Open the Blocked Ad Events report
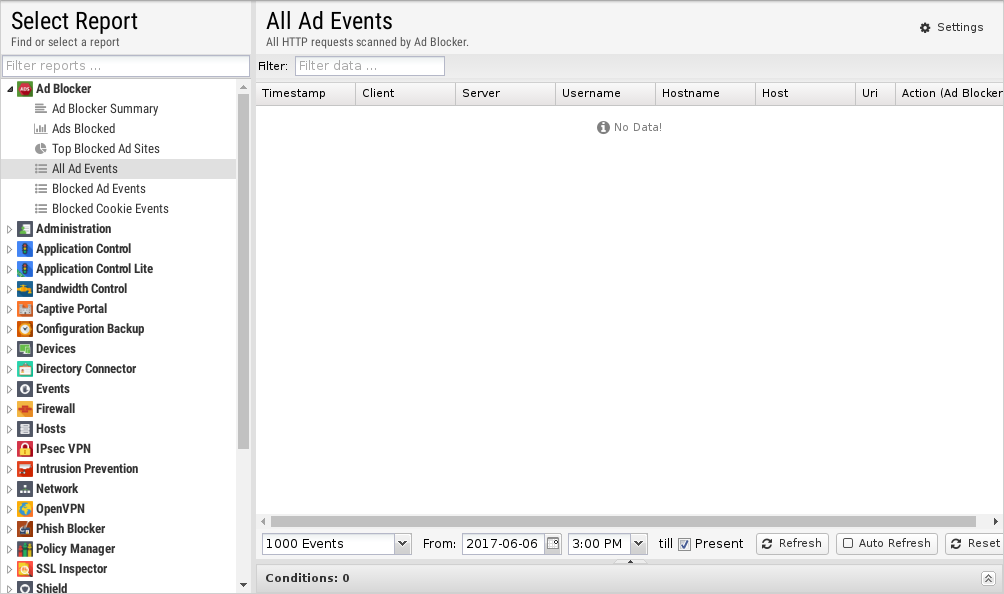1004x594 pixels. point(99,189)
